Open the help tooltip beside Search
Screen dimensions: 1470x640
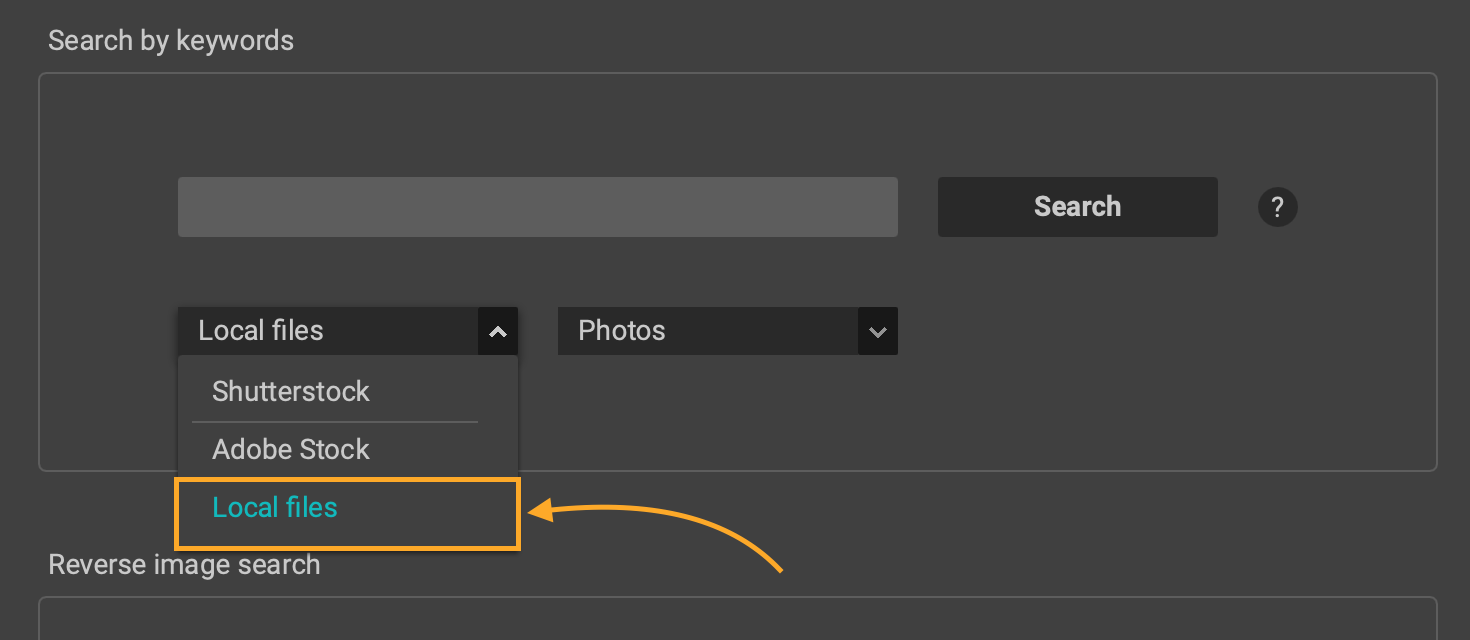click(1277, 207)
